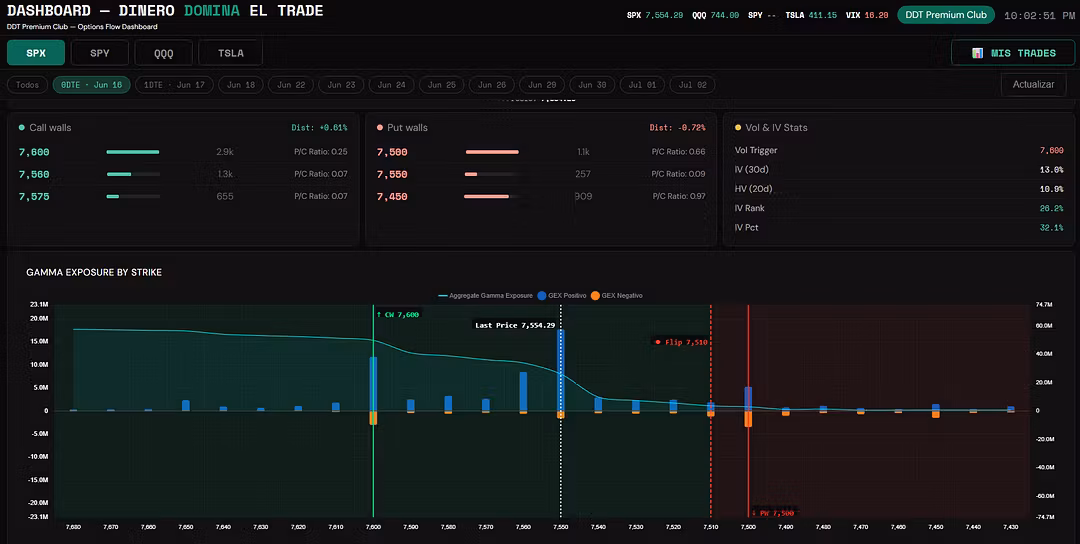Click the IV Rank 26.2% value
Image resolution: width=1080 pixels, height=544 pixels.
1052,208
